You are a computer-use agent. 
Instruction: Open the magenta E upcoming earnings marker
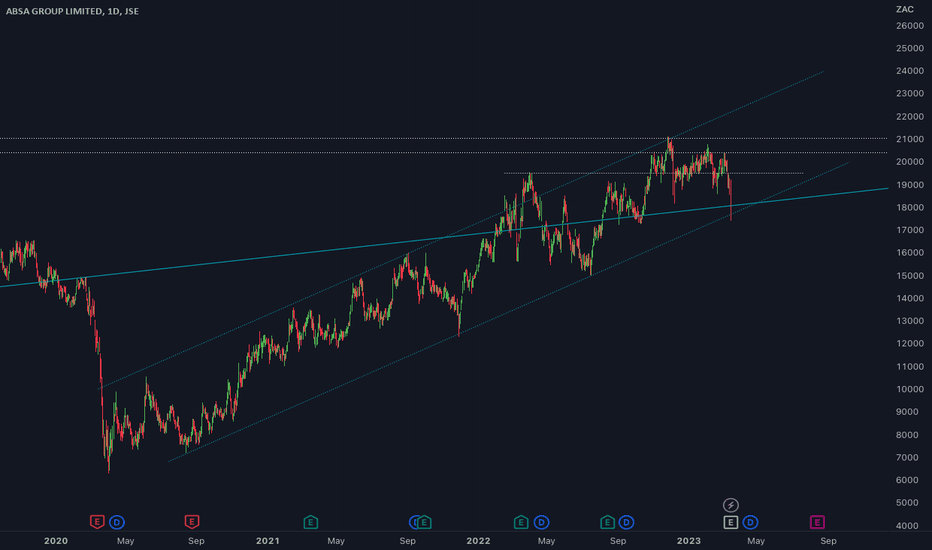817,523
